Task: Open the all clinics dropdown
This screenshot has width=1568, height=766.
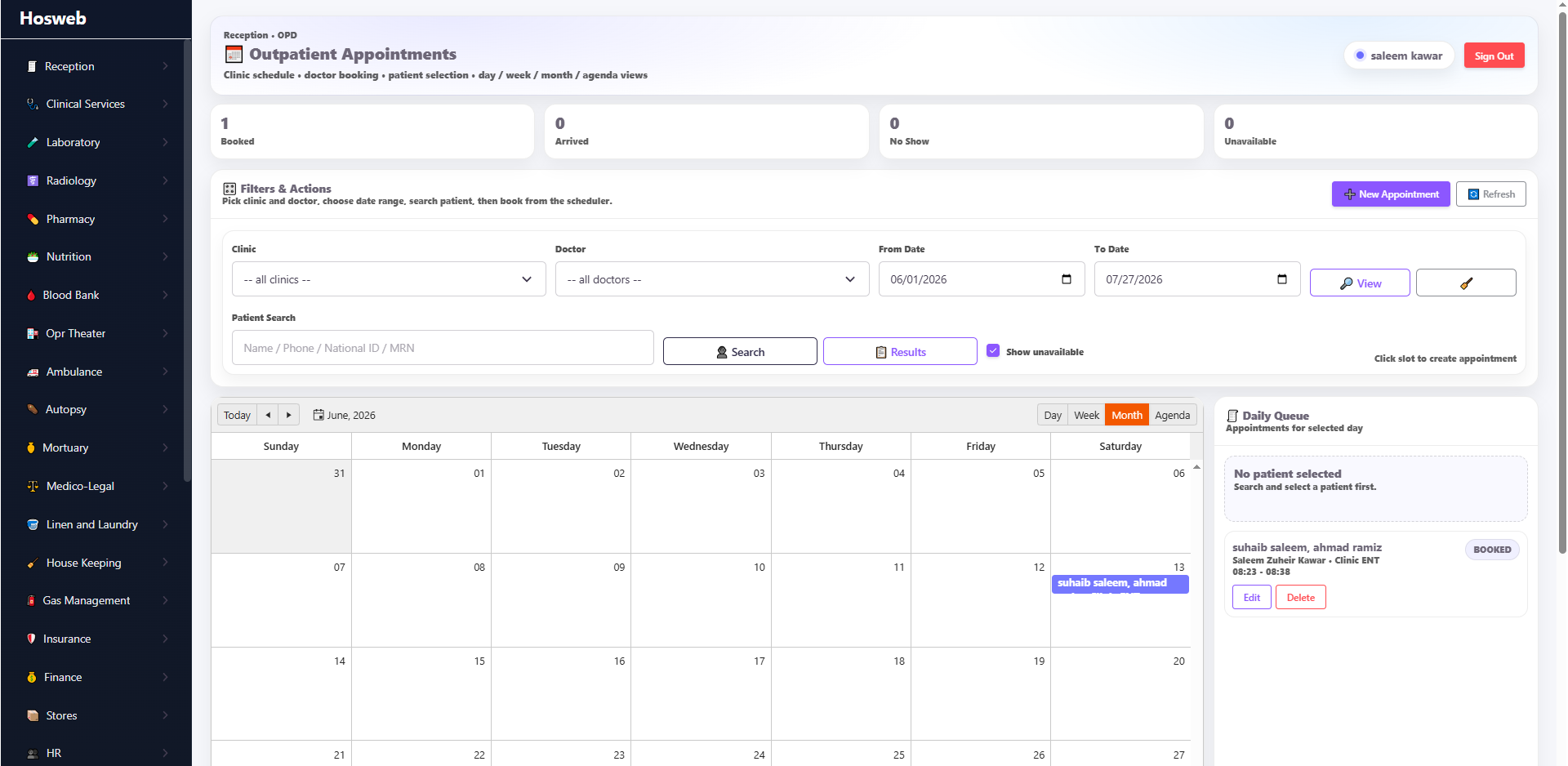Action: point(389,279)
